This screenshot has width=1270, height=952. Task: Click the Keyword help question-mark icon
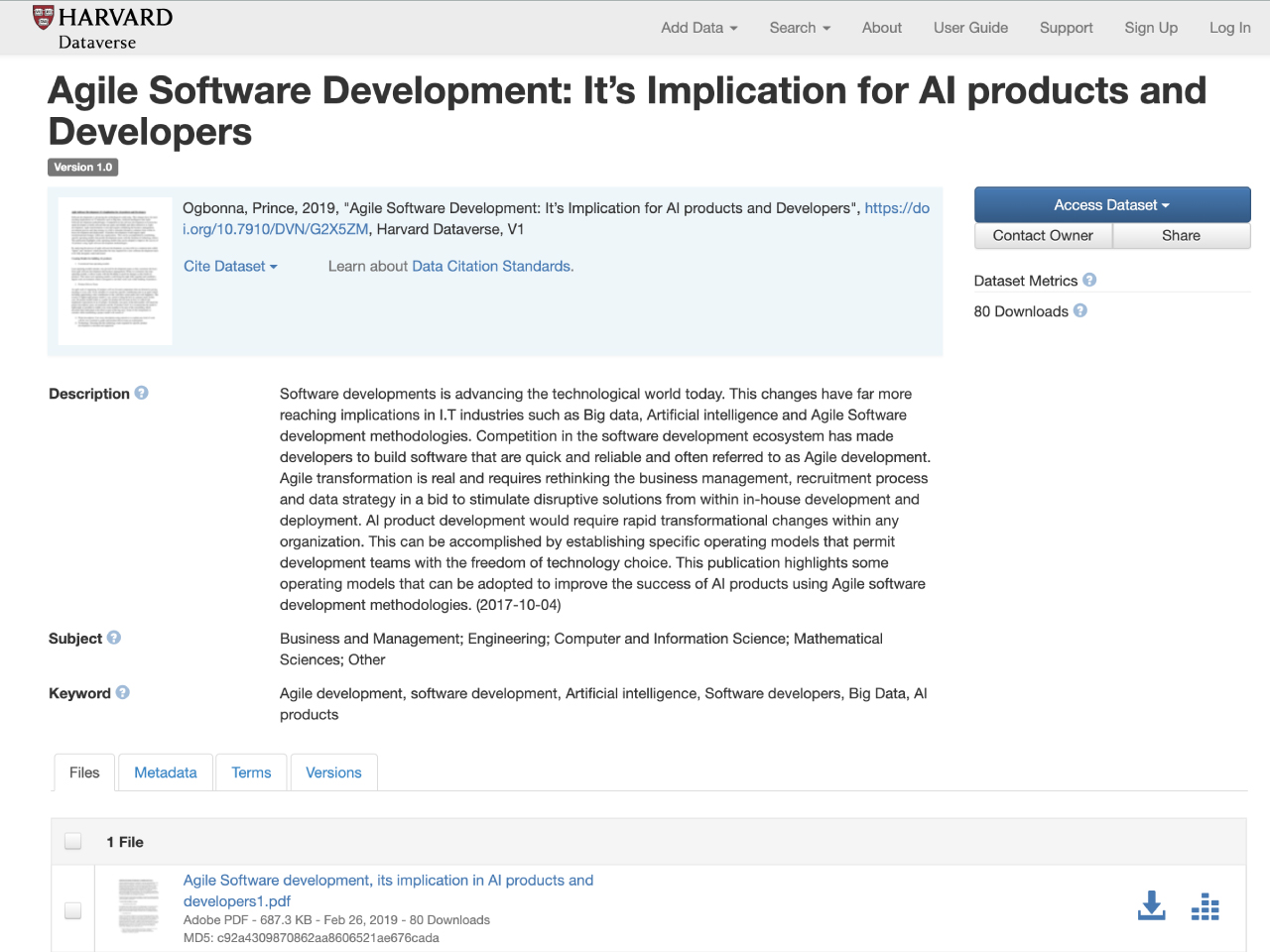coord(123,692)
